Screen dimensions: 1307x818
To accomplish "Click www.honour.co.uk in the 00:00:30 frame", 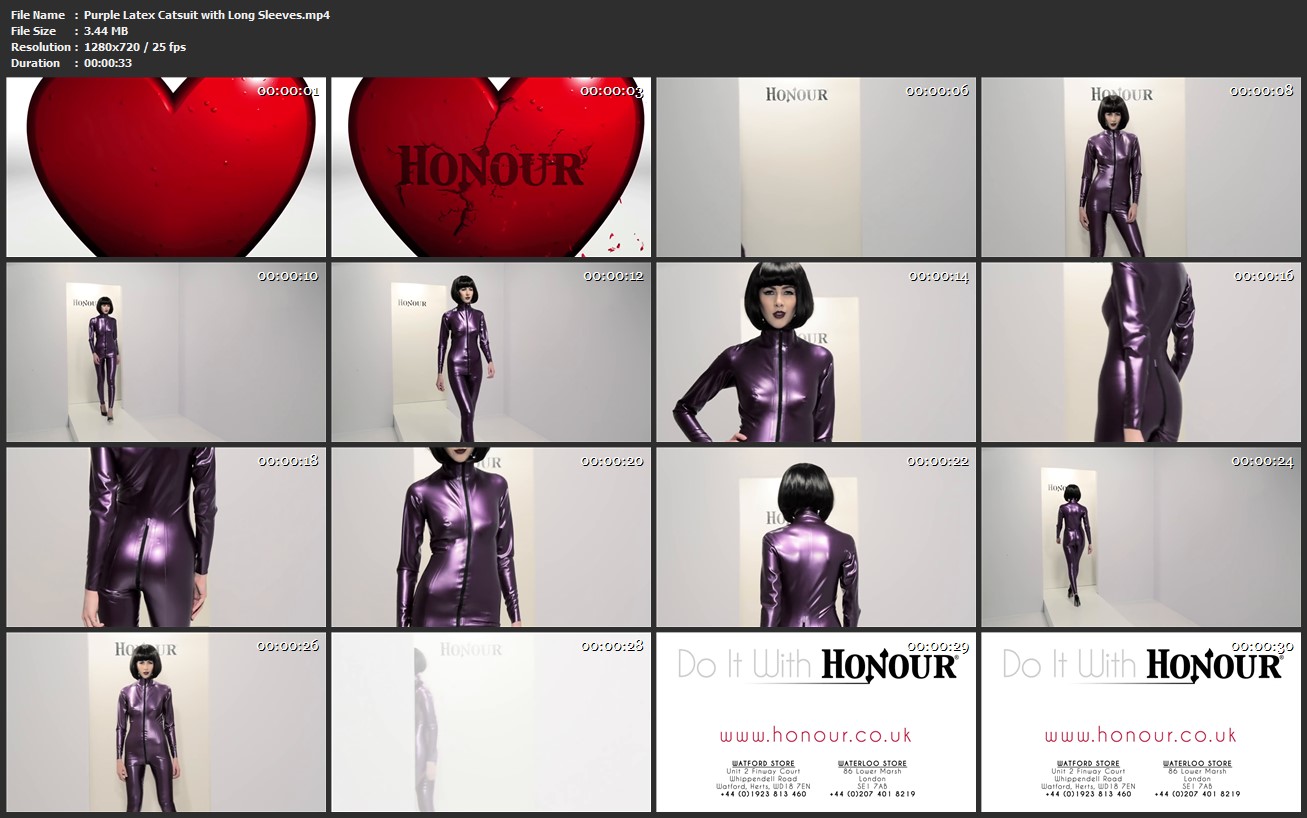I will [x=1141, y=735].
